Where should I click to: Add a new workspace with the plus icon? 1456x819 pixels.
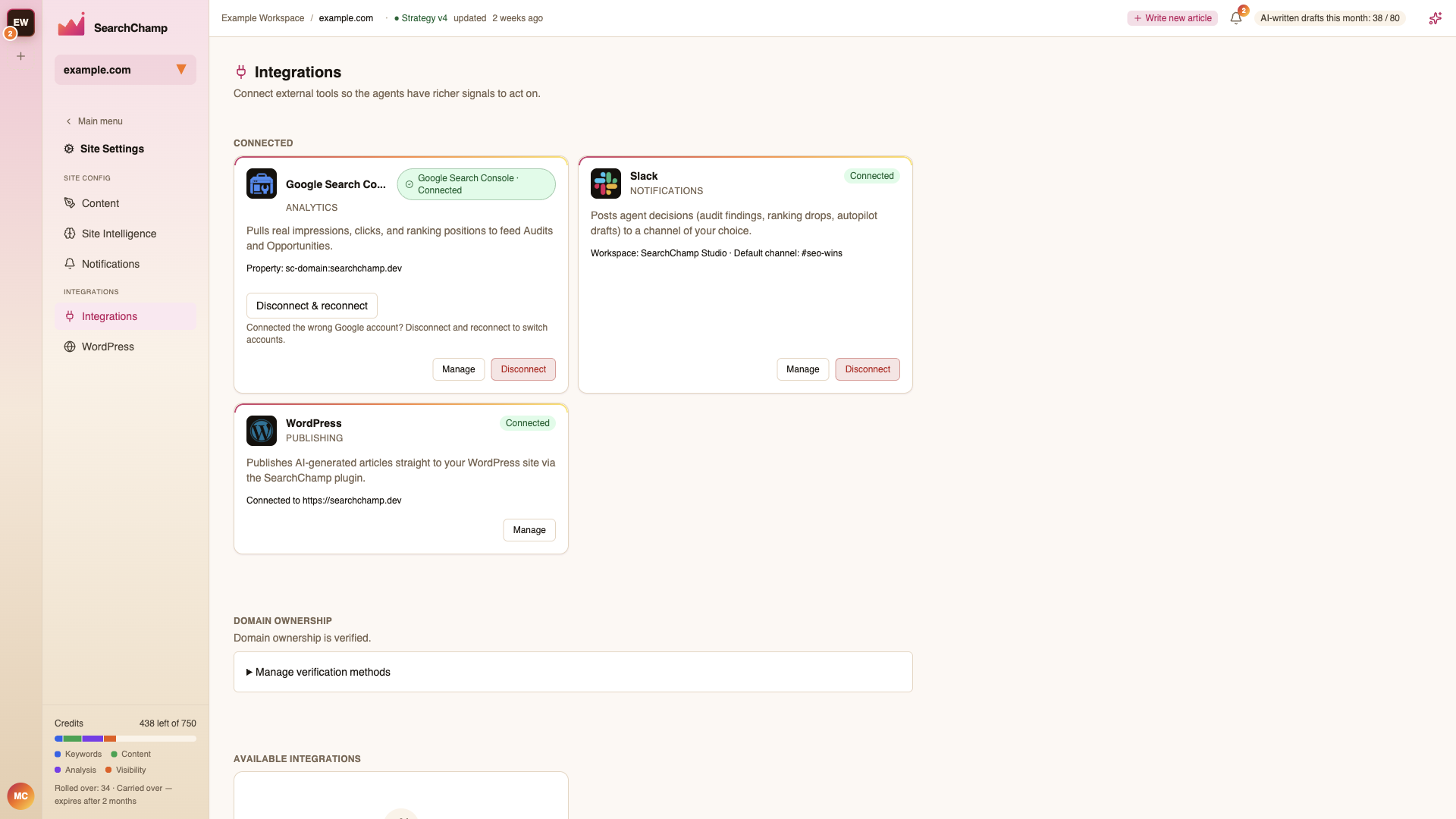[x=21, y=56]
